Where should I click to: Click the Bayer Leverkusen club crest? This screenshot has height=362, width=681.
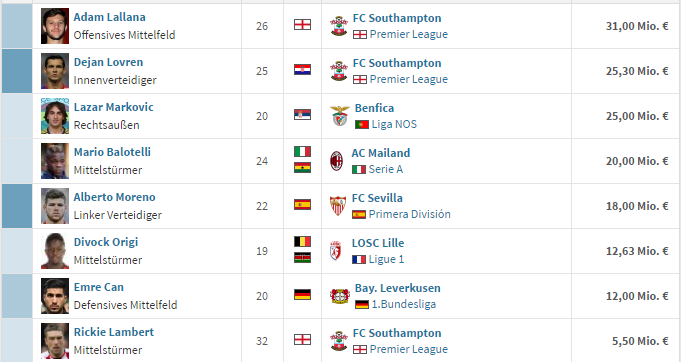[x=340, y=296]
